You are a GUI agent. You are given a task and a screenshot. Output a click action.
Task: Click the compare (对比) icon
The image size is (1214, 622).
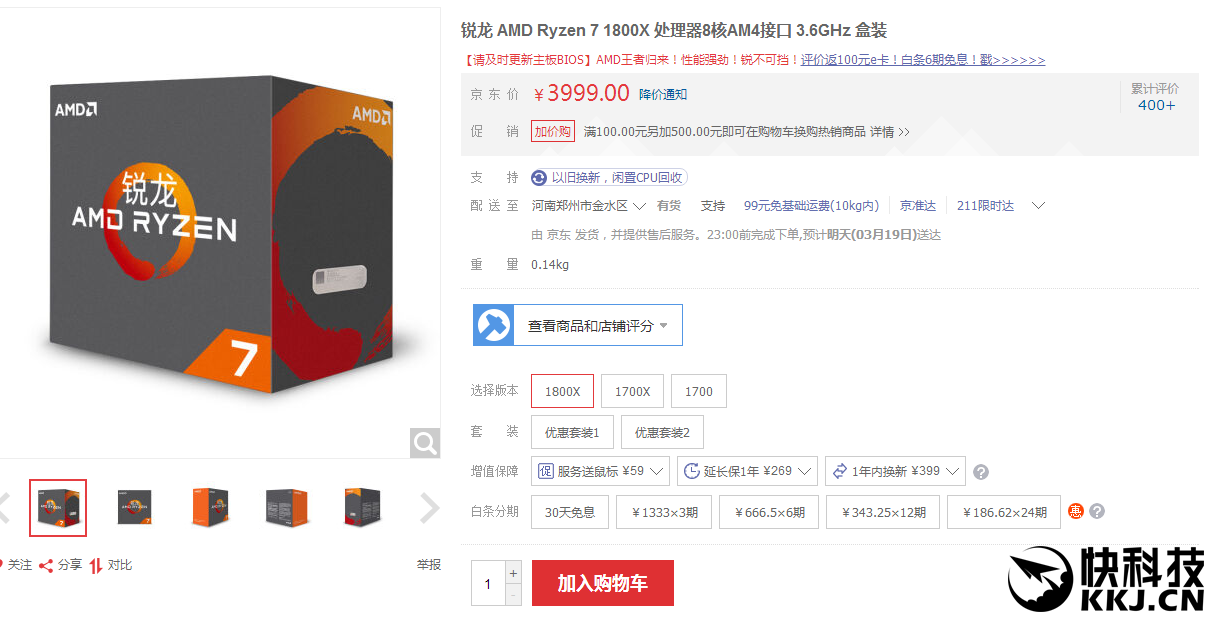(96, 565)
